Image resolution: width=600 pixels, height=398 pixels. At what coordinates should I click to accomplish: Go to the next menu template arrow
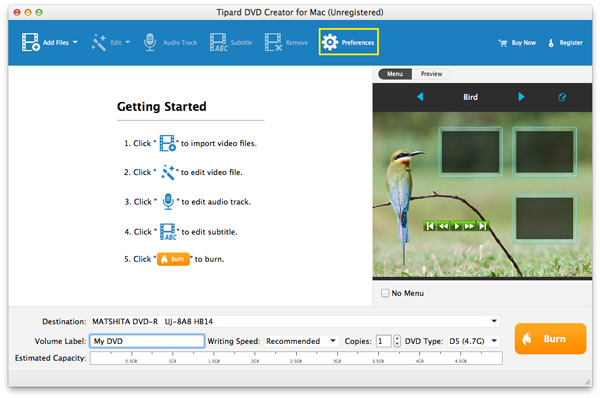[521, 97]
